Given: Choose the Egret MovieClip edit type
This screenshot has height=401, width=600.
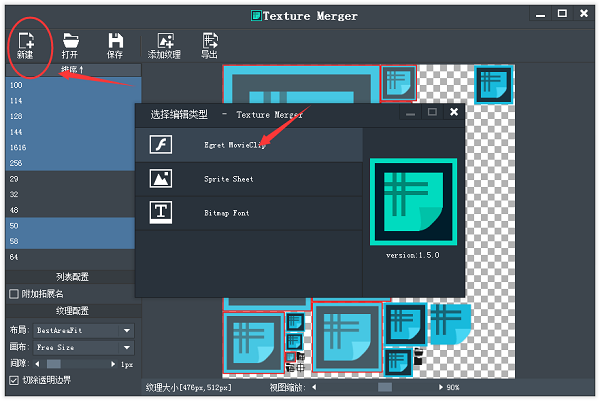Looking at the screenshot, I should [249, 145].
